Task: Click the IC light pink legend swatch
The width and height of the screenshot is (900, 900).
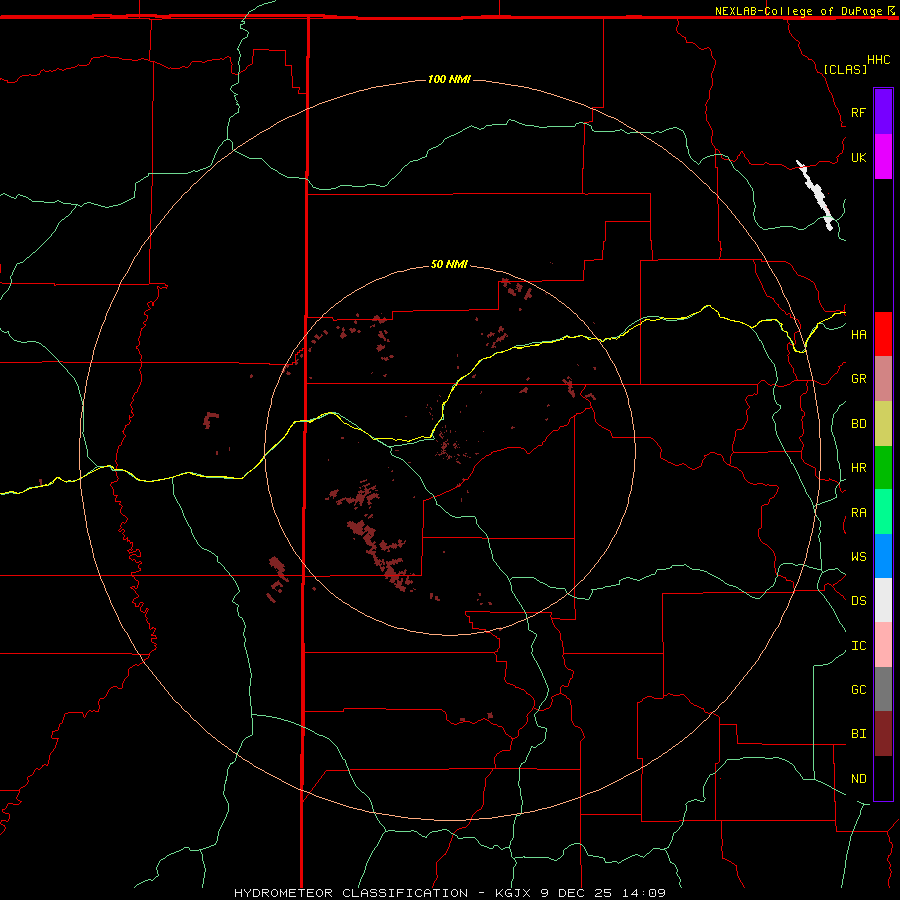Action: pos(883,645)
